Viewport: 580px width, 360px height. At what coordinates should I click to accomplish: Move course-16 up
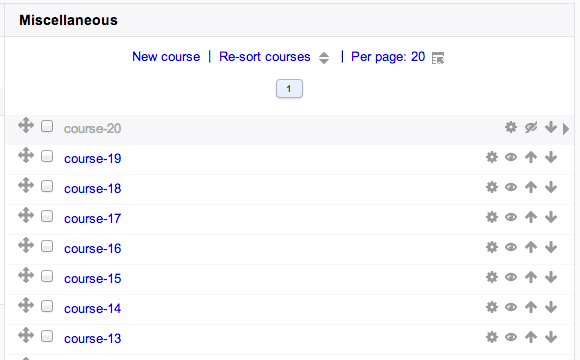(531, 247)
